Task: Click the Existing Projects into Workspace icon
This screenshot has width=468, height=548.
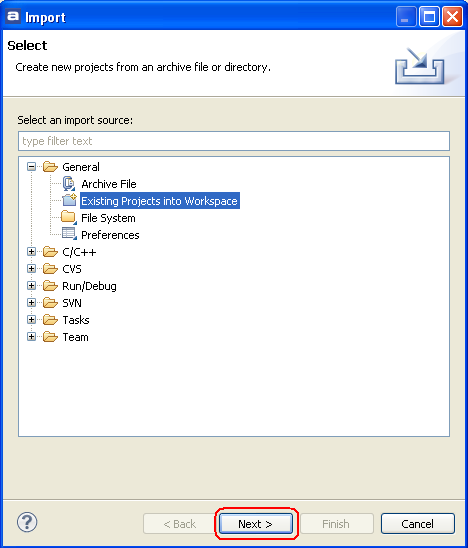Action: coord(69,200)
